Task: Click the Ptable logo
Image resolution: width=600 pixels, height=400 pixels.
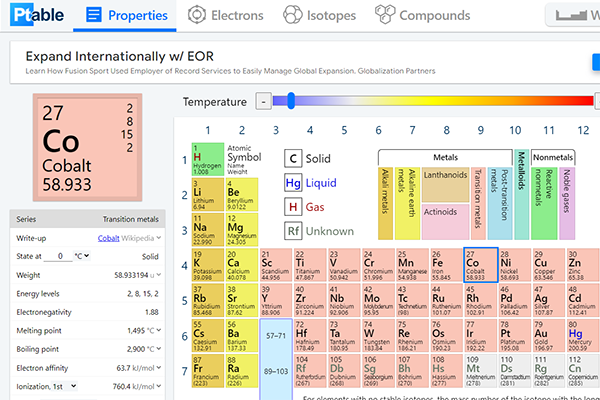Action: [35, 15]
